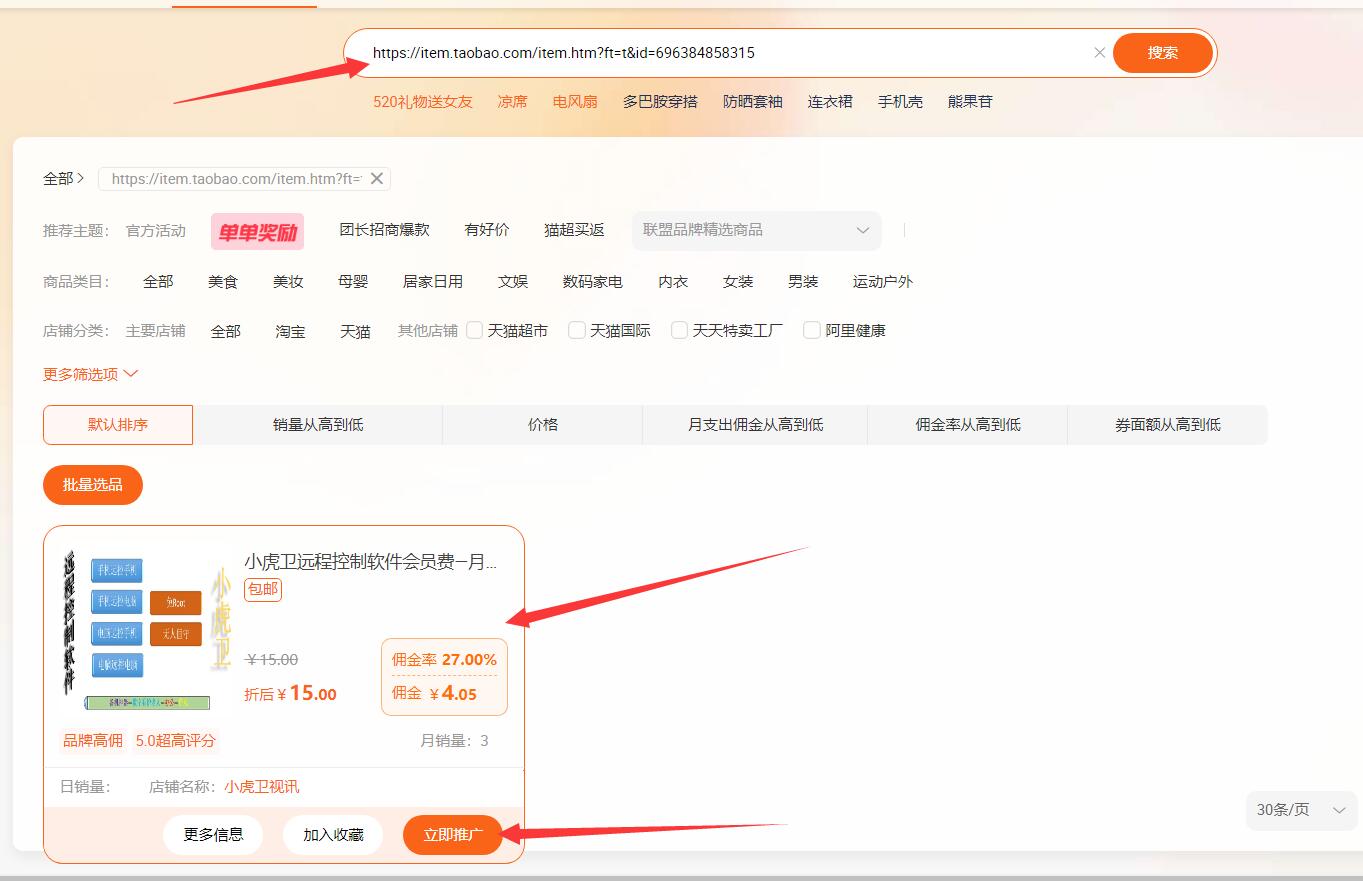Select hot keyword 电风扇
Image resolution: width=1363 pixels, height=881 pixels.
click(575, 102)
